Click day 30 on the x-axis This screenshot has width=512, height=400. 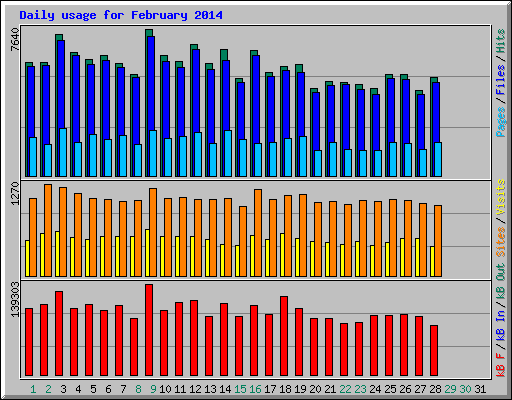click(x=465, y=389)
